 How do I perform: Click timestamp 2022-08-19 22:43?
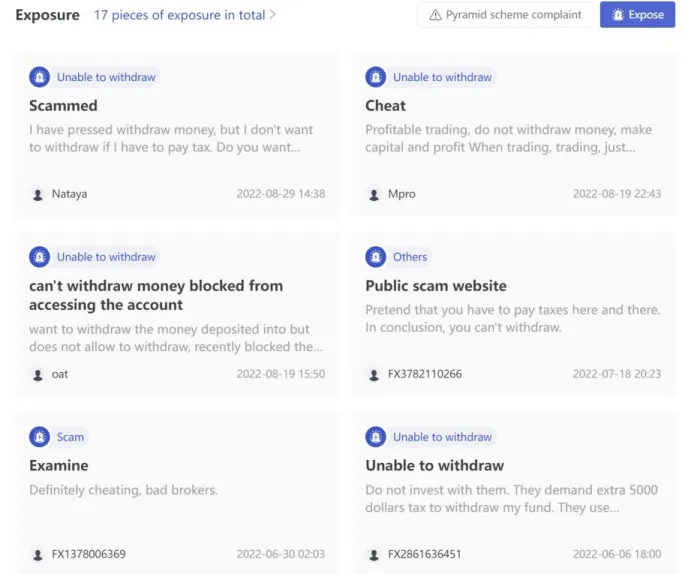coord(617,194)
